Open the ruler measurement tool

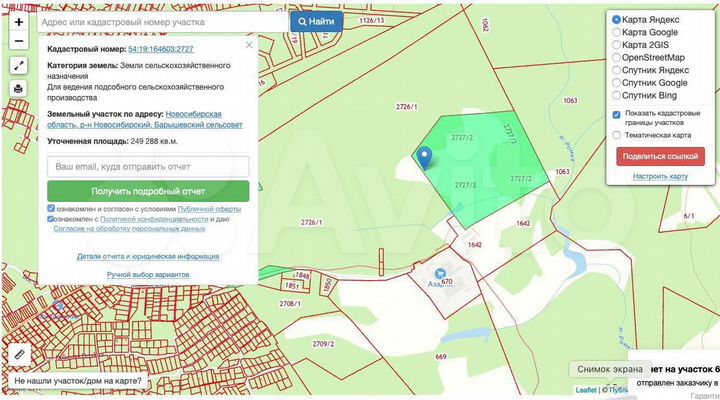coord(19,354)
